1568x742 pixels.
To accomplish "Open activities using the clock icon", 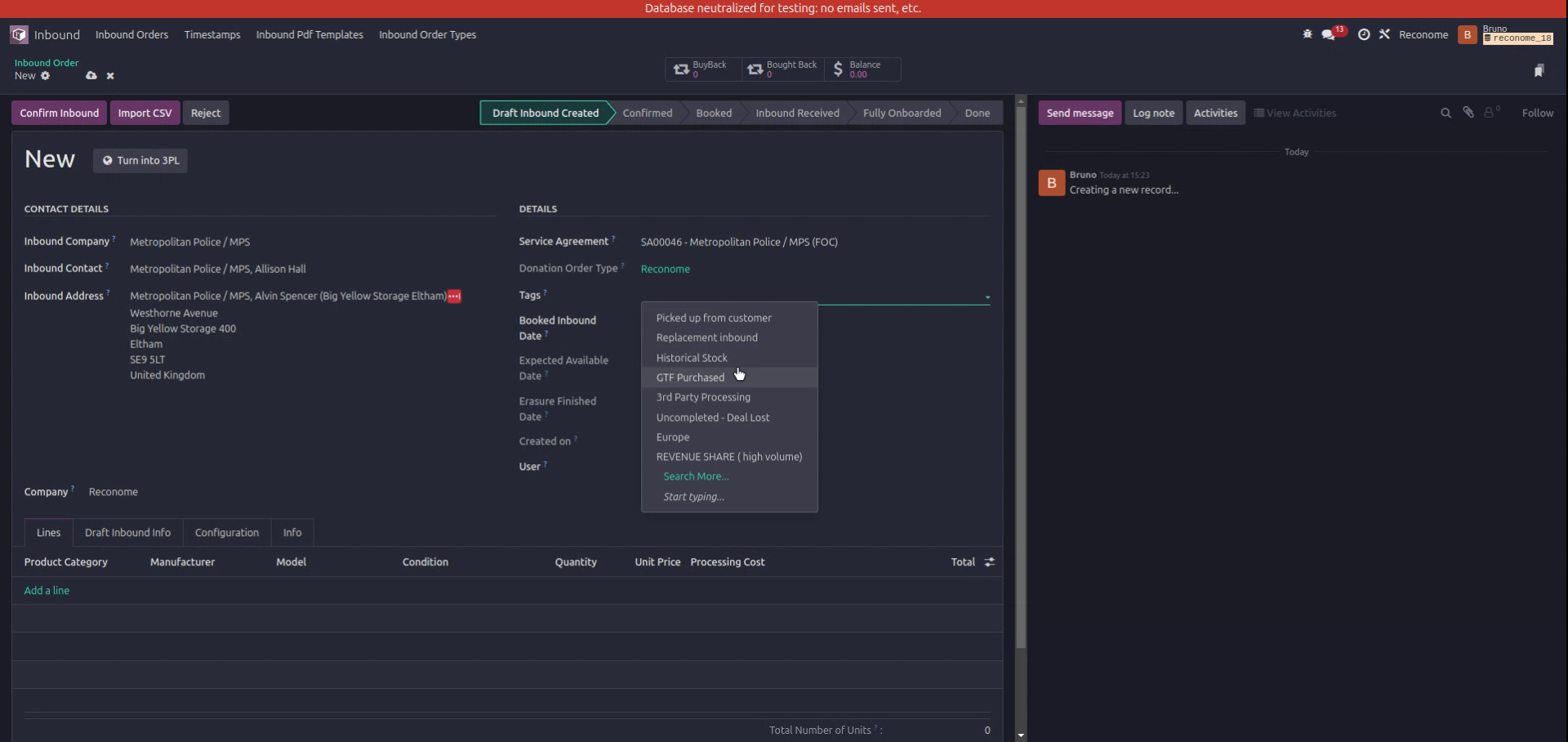I will point(1364,34).
